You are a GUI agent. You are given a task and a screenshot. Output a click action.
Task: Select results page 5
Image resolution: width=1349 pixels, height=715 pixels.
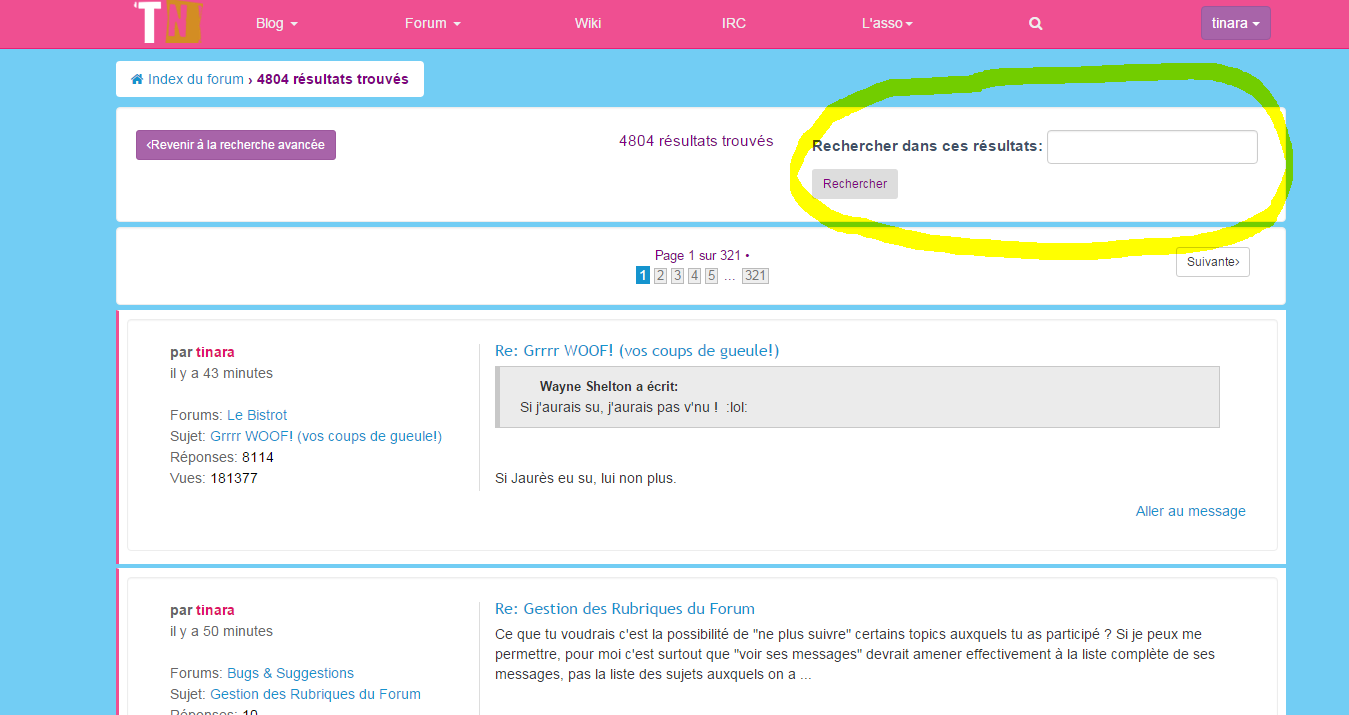tap(711, 276)
